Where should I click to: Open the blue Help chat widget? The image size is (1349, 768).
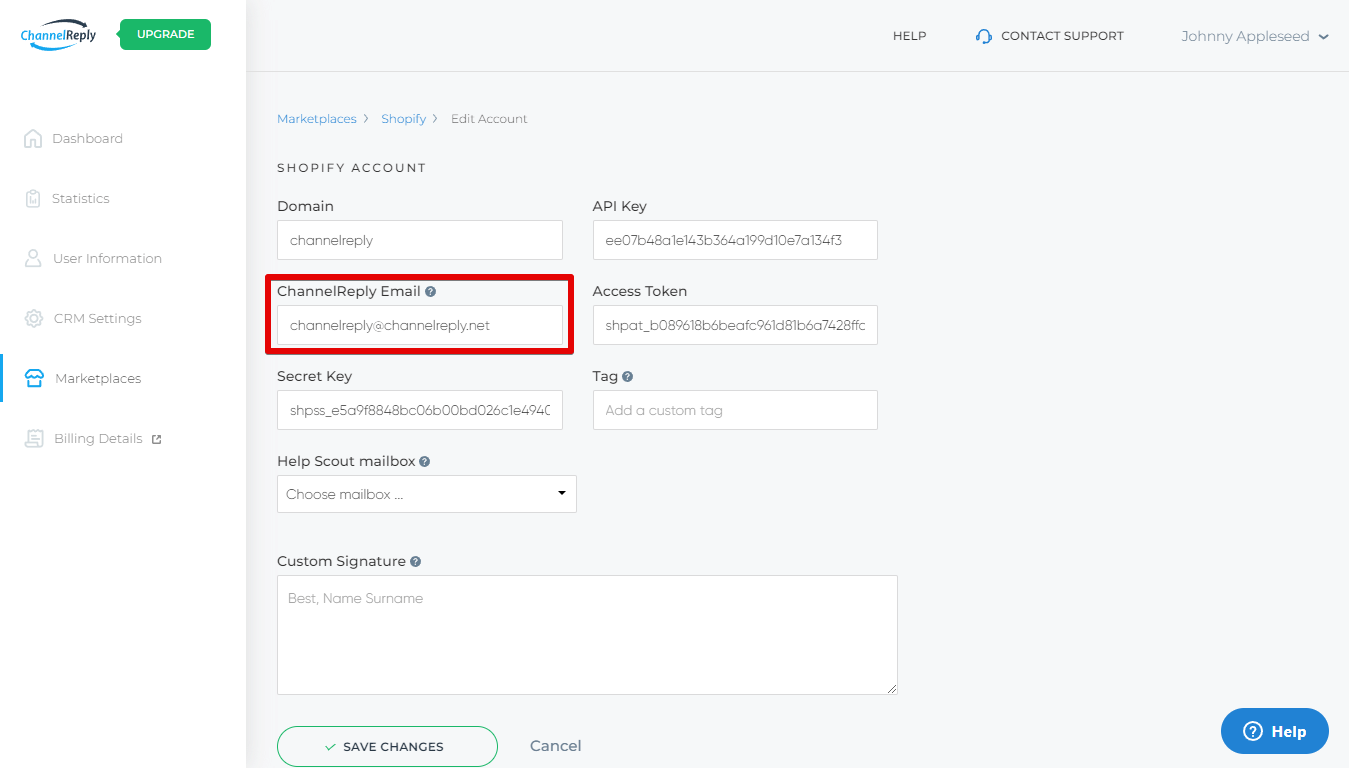point(1274,731)
